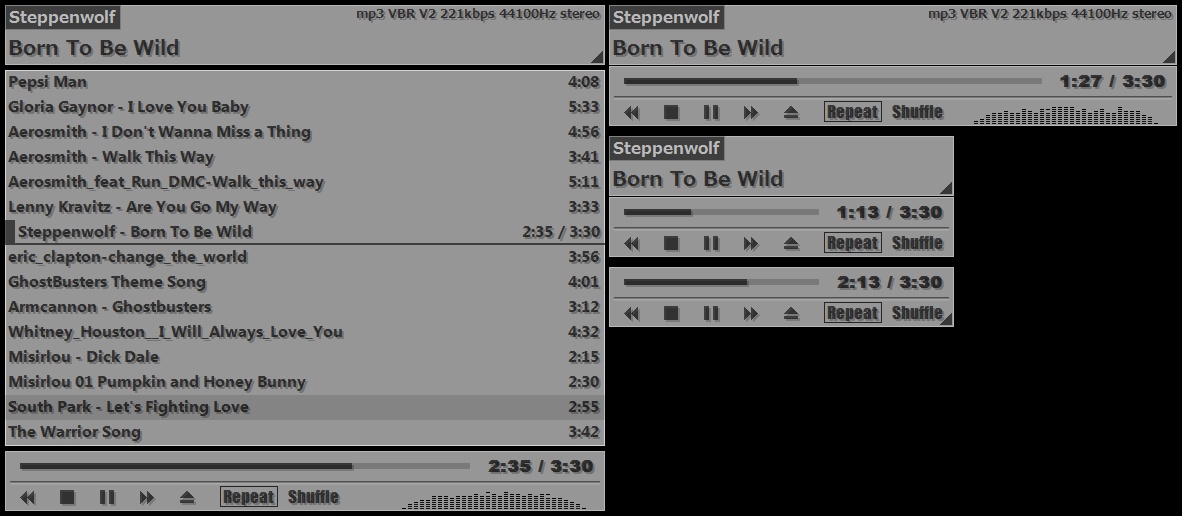
Task: Click the pause icon in the 1:13 player
Action: (x=711, y=243)
